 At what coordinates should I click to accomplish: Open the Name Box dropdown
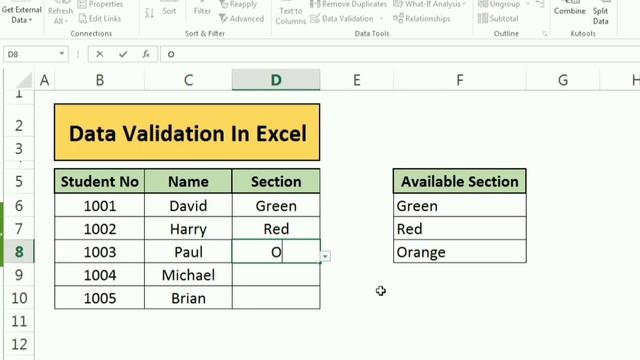(62, 54)
